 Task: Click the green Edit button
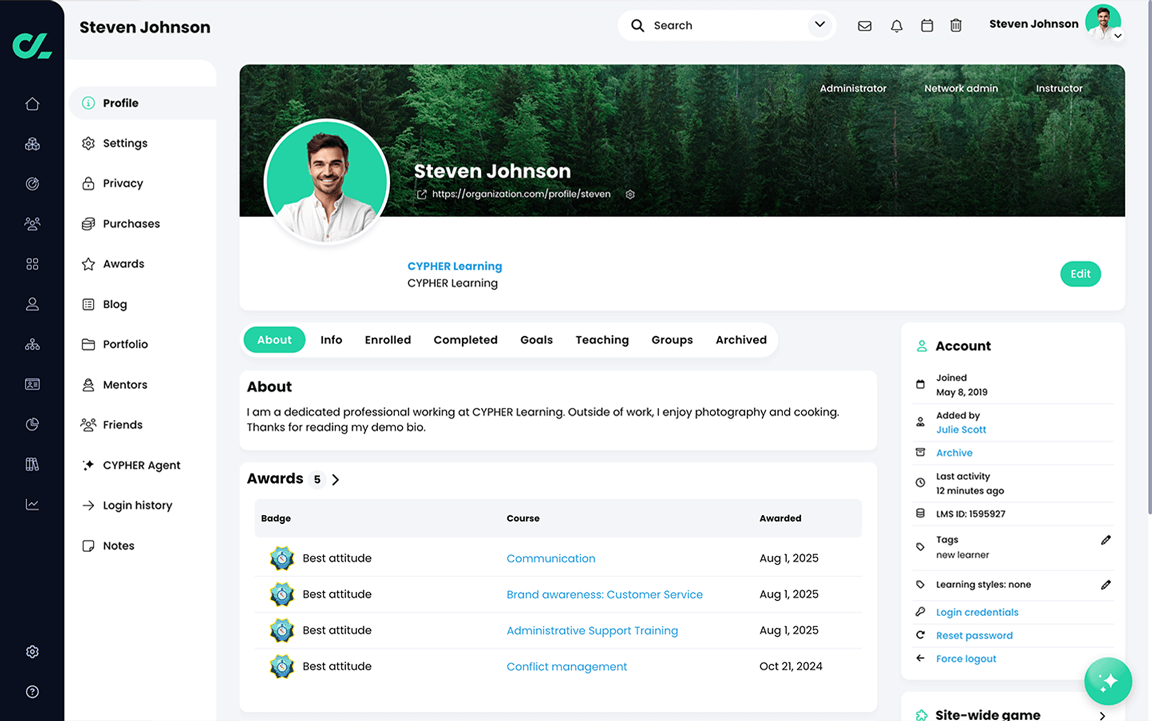pyautogui.click(x=1080, y=274)
